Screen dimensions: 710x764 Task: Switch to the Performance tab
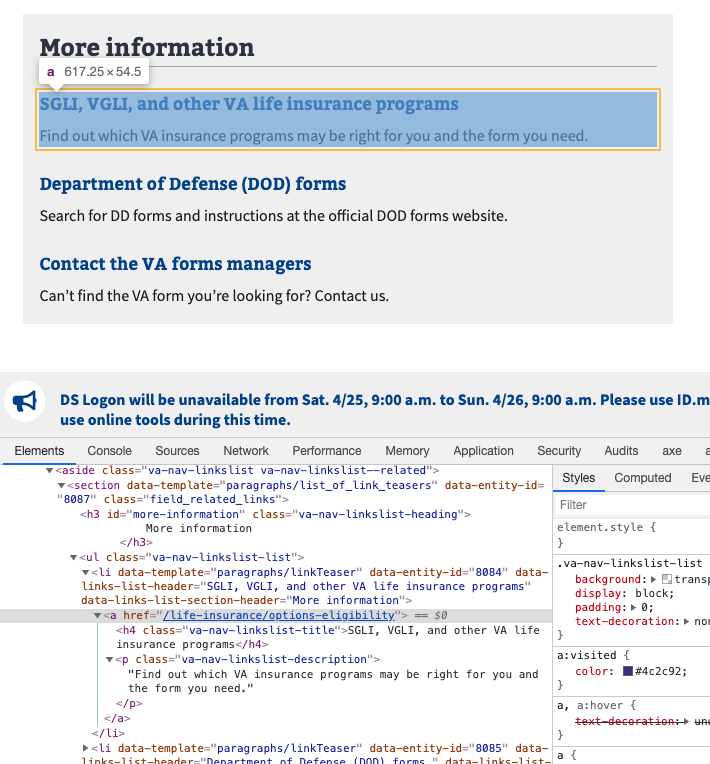tap(326, 451)
